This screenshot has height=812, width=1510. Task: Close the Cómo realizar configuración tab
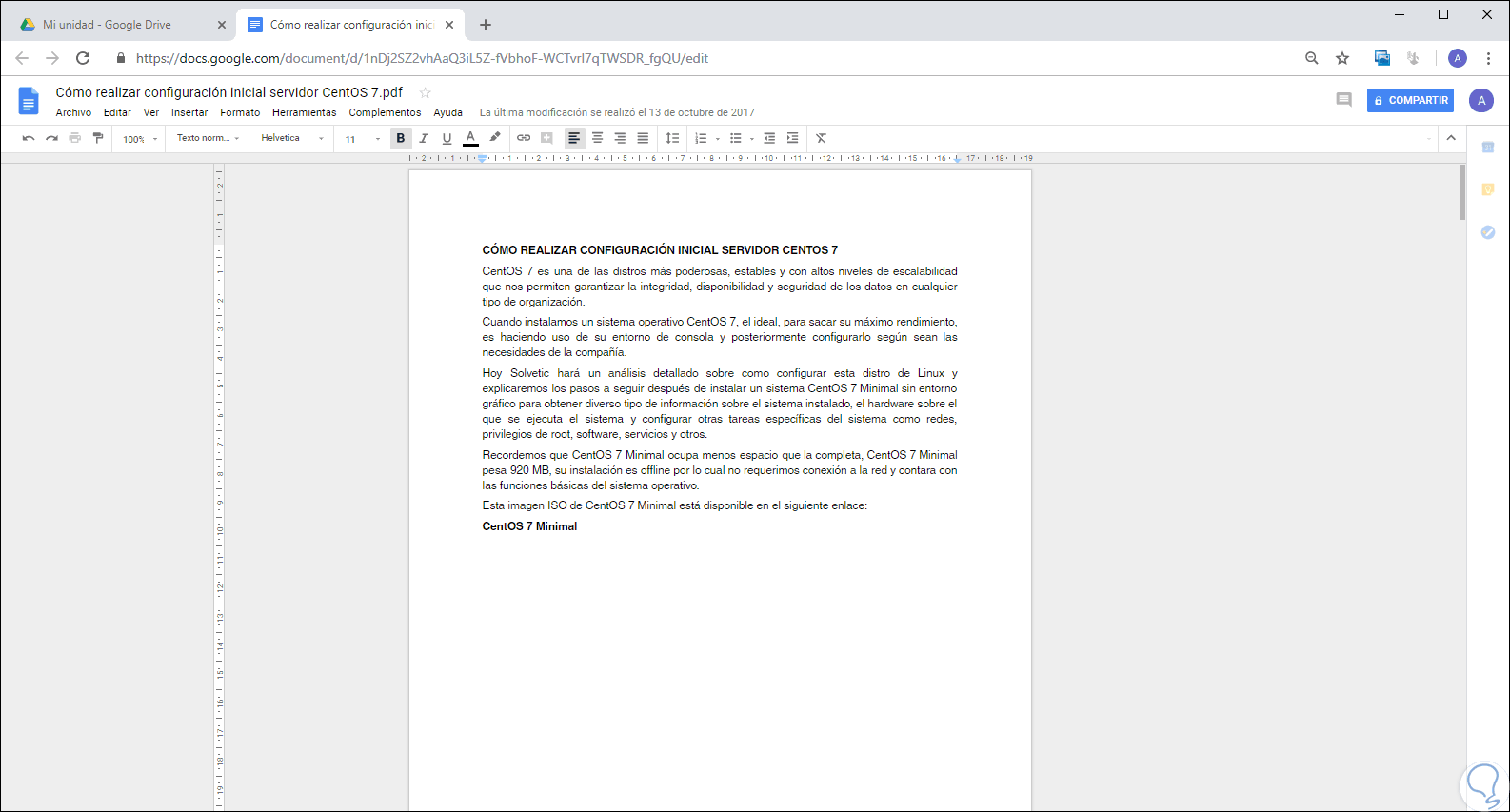(449, 25)
